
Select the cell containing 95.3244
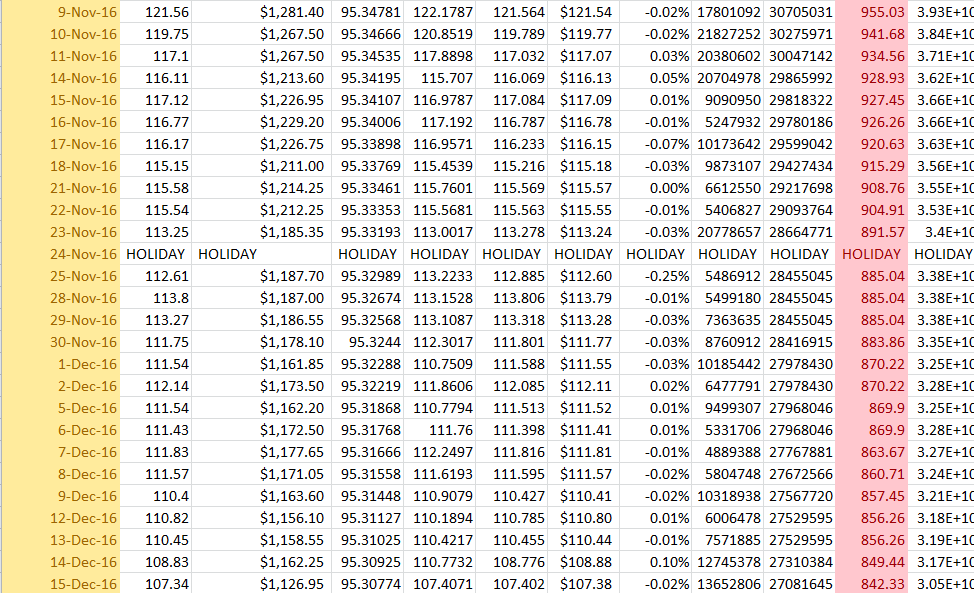click(x=371, y=342)
